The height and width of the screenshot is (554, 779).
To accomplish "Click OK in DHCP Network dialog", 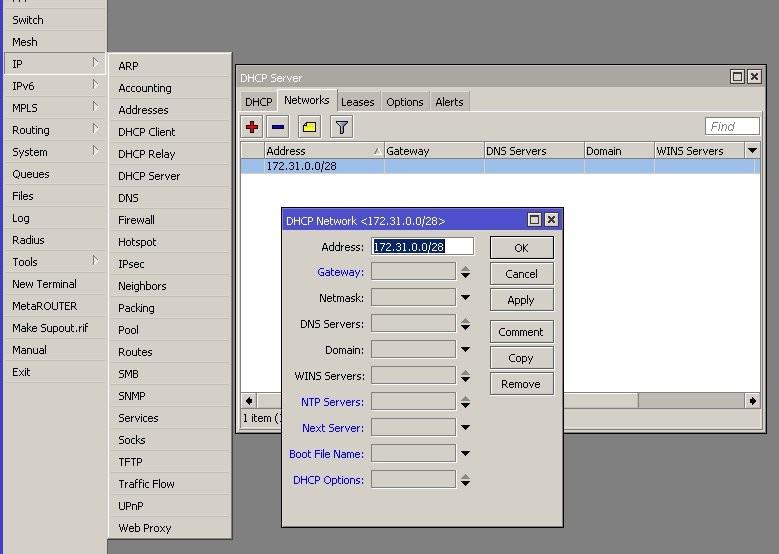I will pyautogui.click(x=521, y=247).
